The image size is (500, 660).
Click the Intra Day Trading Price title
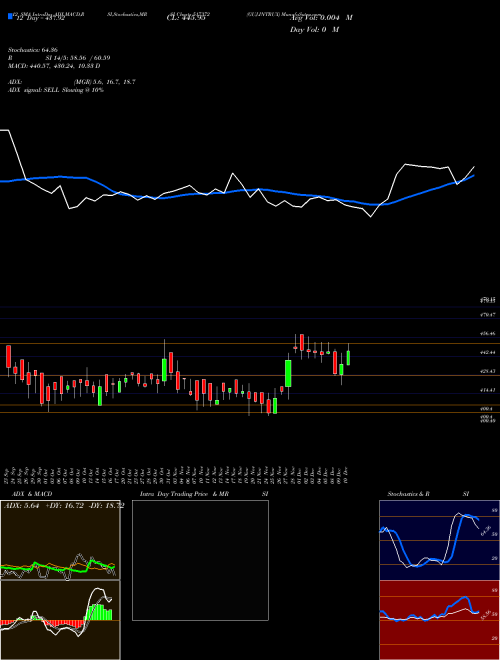click(184, 494)
